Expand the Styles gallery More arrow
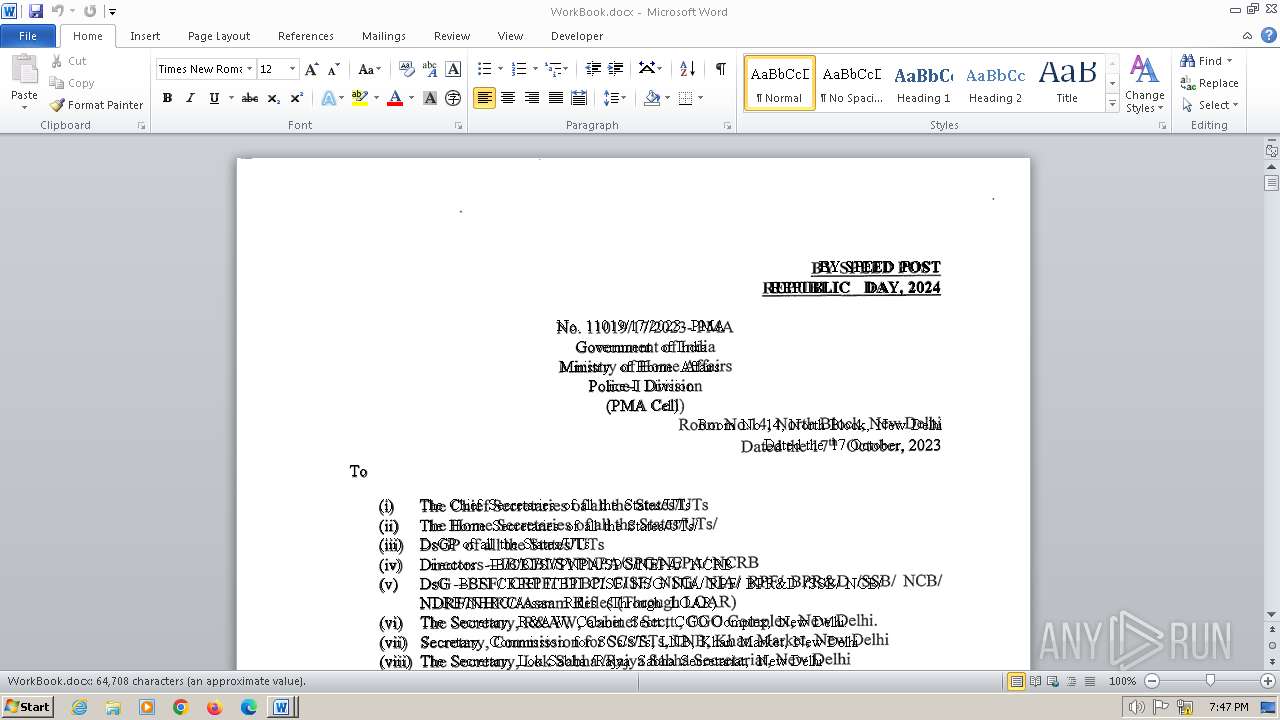Viewport: 1280px width, 720px height. 1112,103
